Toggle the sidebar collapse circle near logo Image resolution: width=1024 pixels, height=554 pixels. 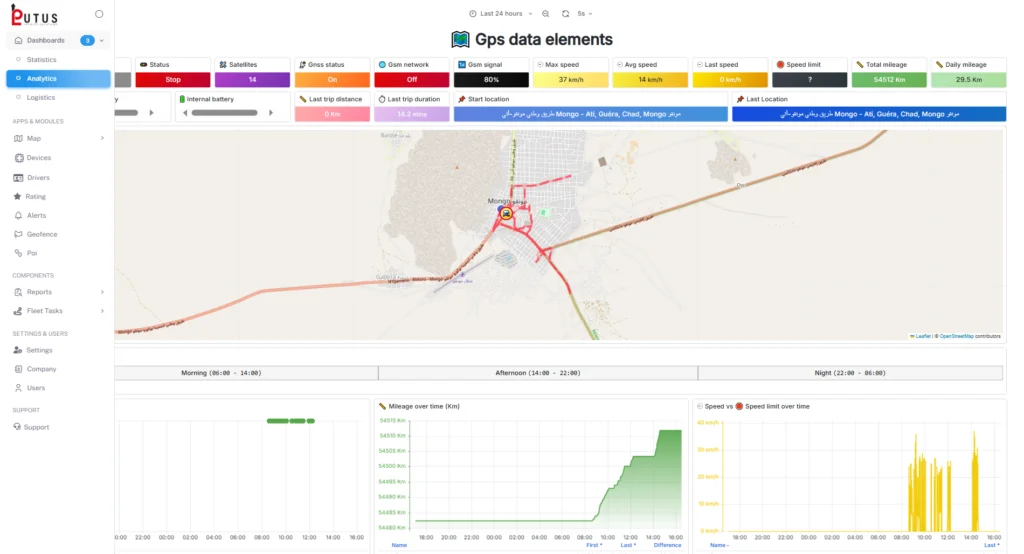pos(99,14)
